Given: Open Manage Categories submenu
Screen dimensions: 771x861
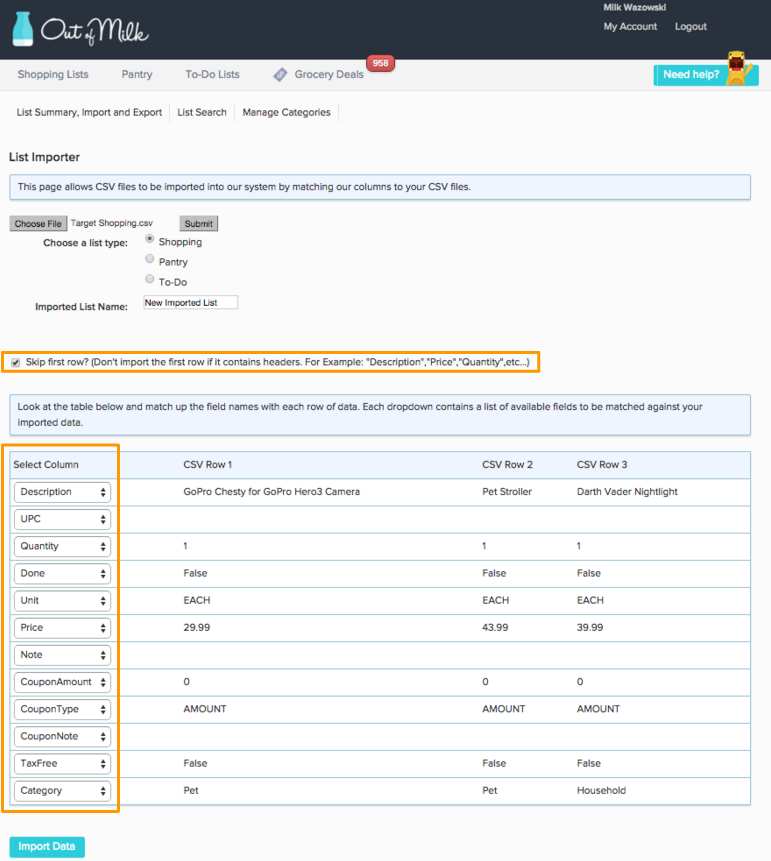Looking at the screenshot, I should coord(287,112).
